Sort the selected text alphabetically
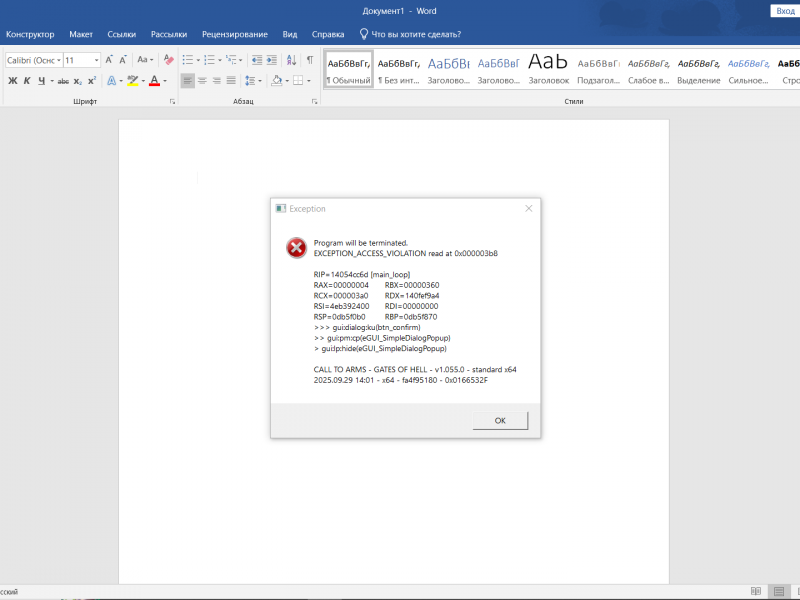This screenshot has height=600, width=800. [292, 60]
